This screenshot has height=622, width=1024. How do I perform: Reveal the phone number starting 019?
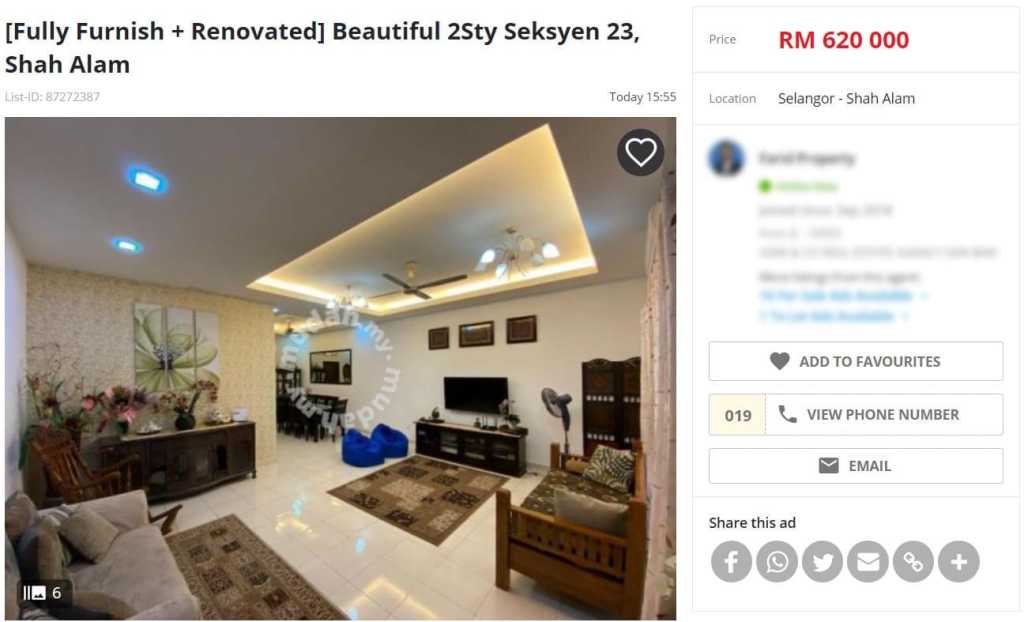[x=856, y=414]
